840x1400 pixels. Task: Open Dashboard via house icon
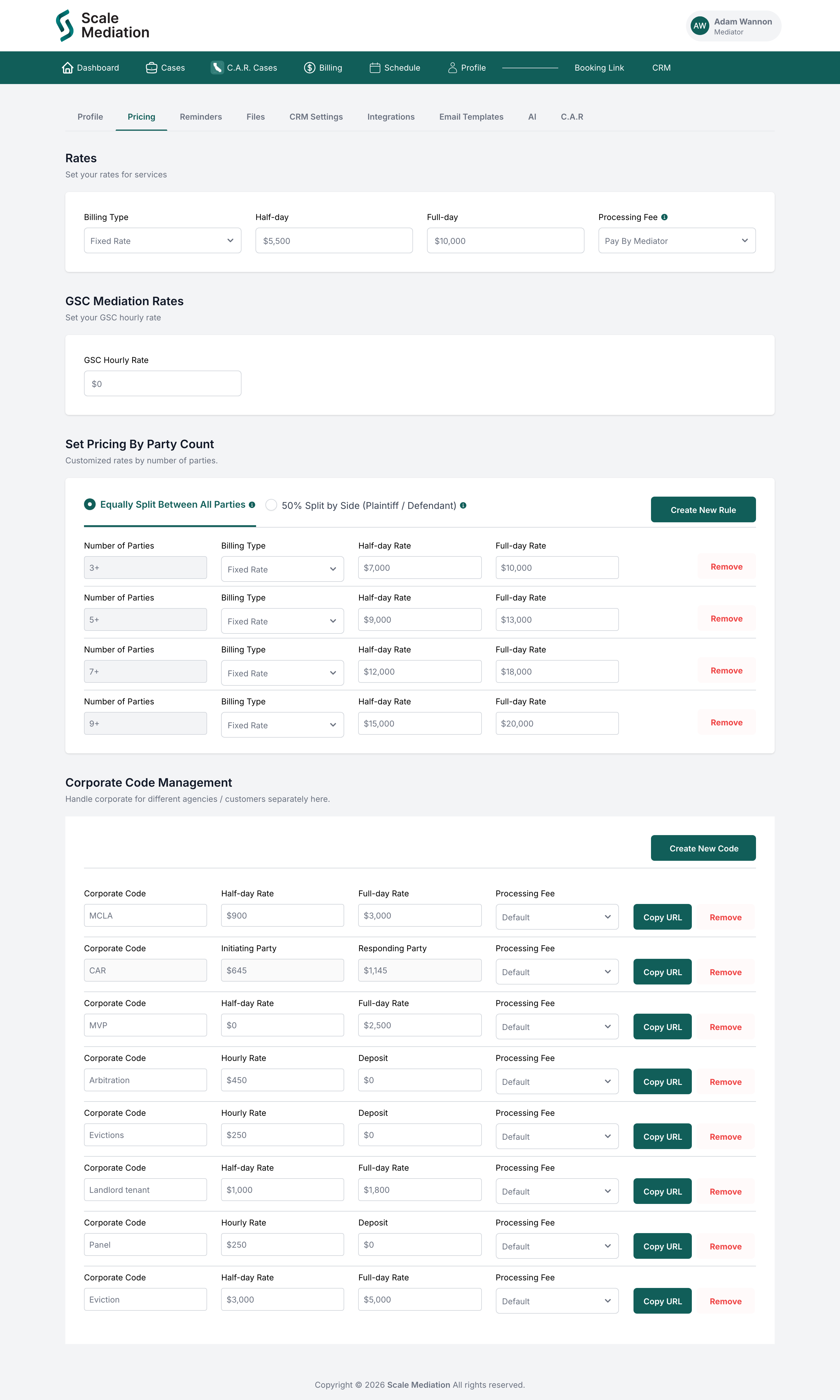[67, 68]
